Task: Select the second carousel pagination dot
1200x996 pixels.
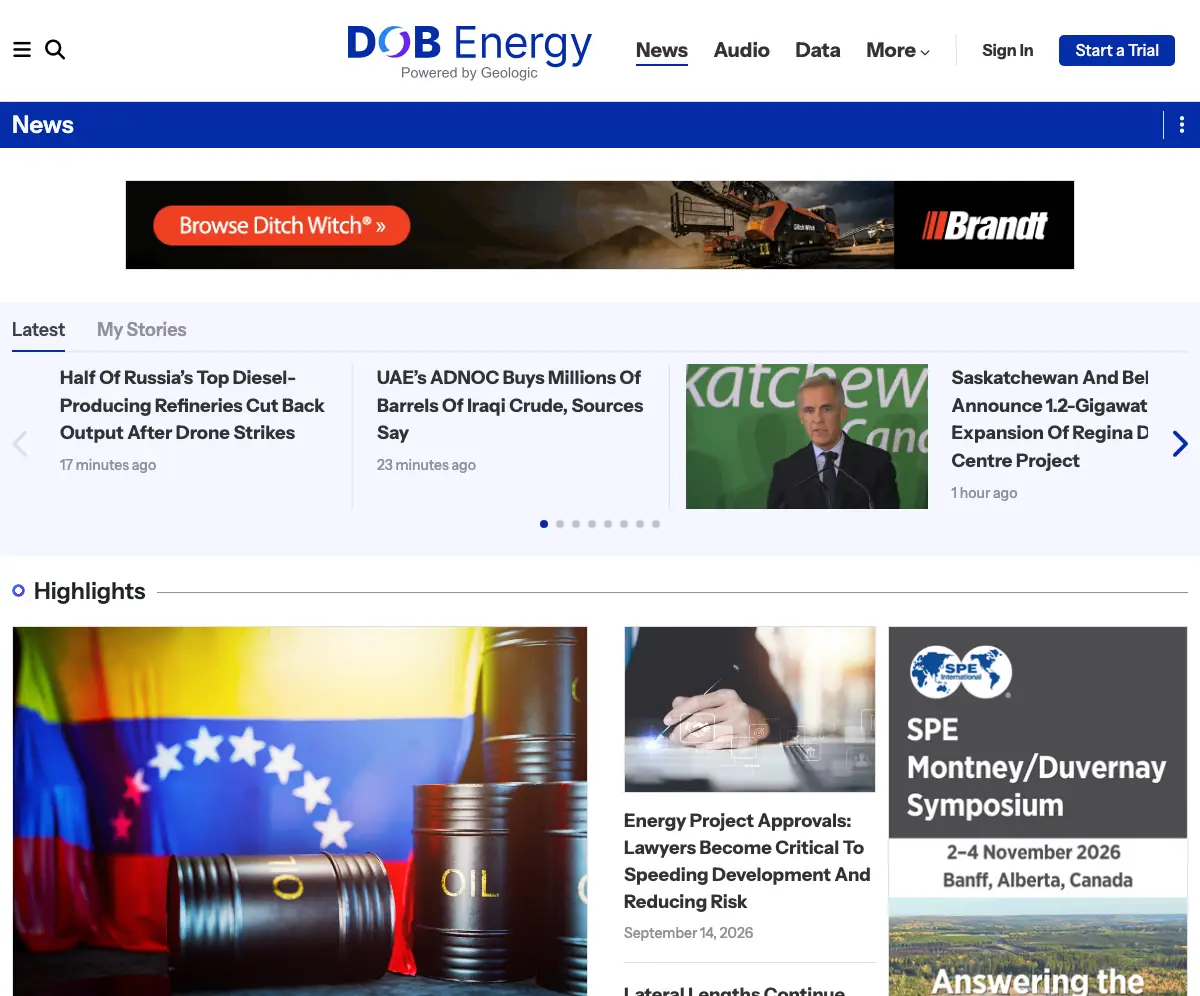Action: (x=560, y=524)
